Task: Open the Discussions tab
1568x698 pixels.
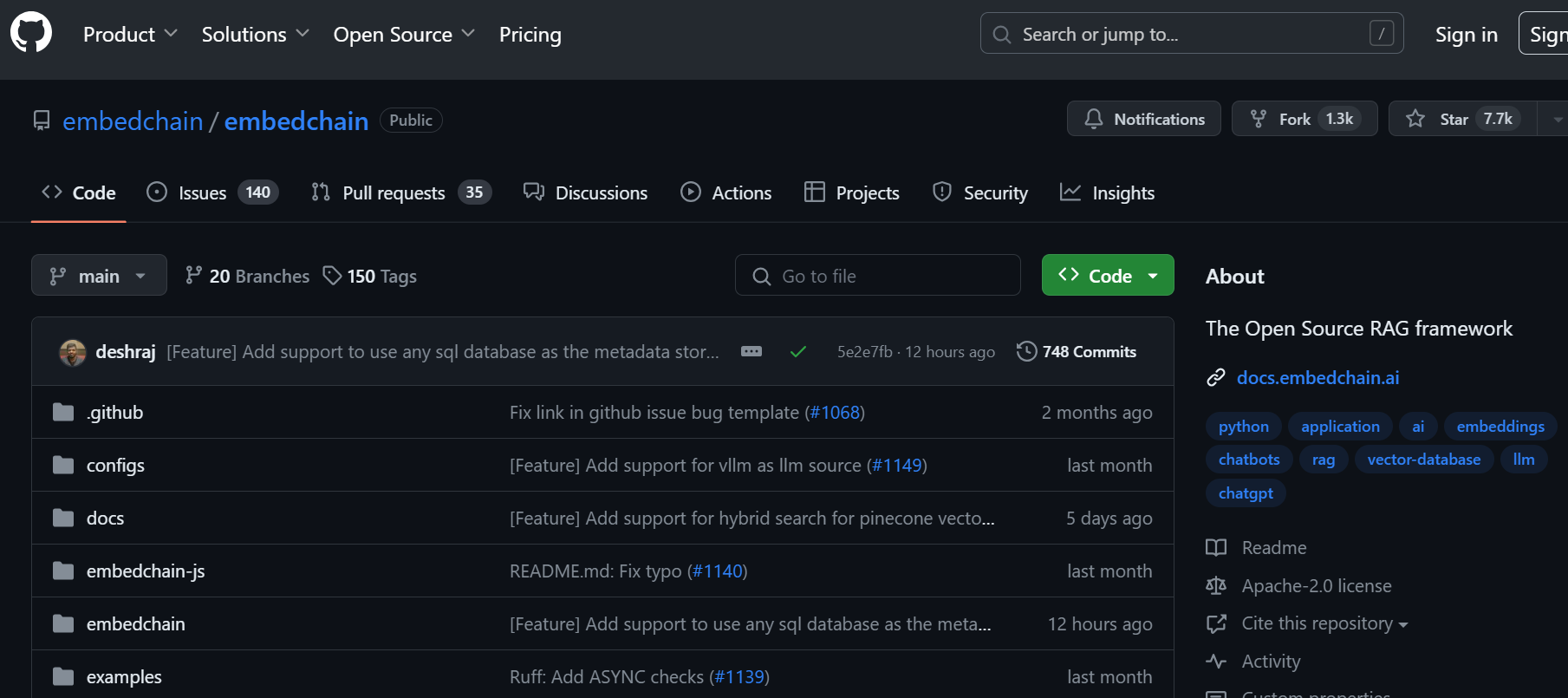Action: click(x=586, y=192)
